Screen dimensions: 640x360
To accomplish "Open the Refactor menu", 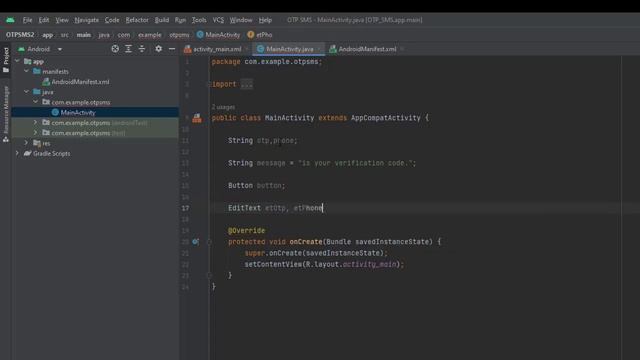I will (137, 20).
